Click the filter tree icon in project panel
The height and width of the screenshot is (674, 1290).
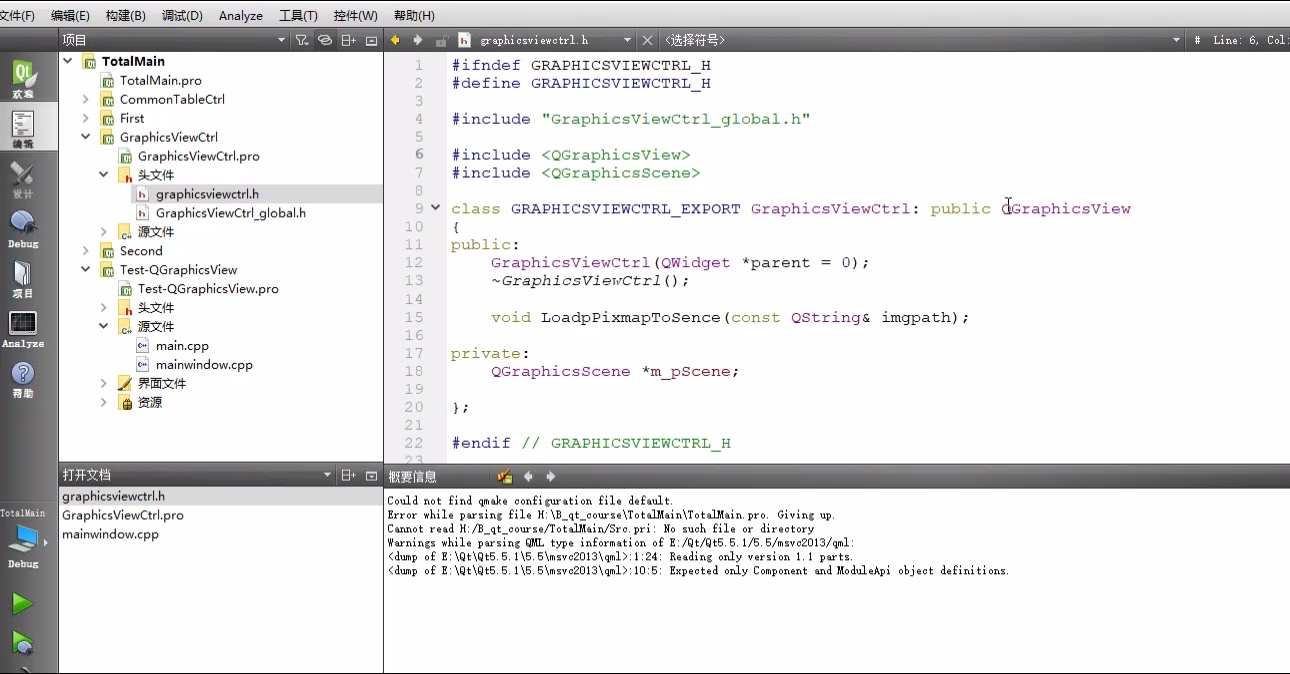tap(302, 40)
